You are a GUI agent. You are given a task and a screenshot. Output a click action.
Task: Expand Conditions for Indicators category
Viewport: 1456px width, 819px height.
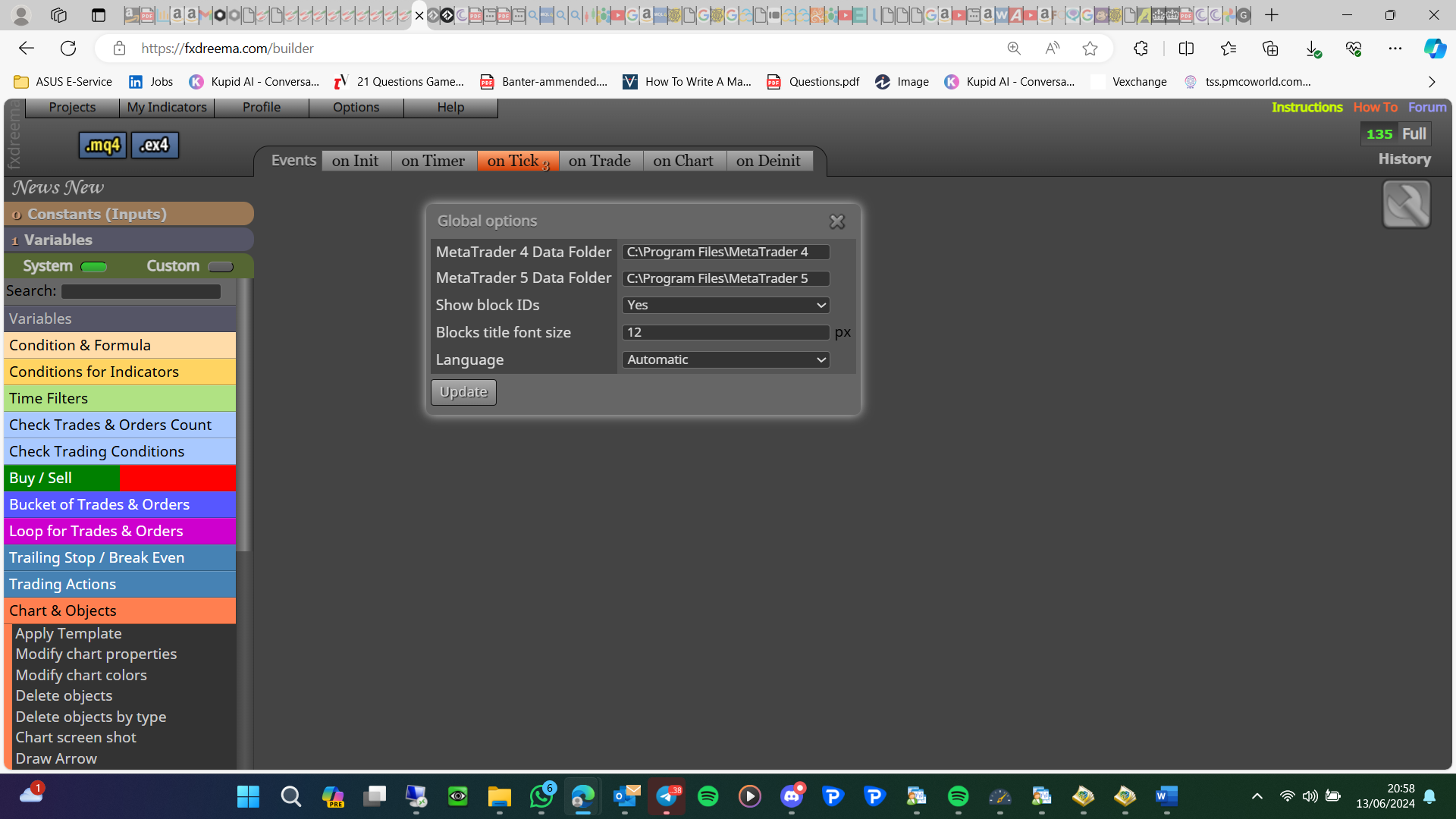[x=120, y=372]
